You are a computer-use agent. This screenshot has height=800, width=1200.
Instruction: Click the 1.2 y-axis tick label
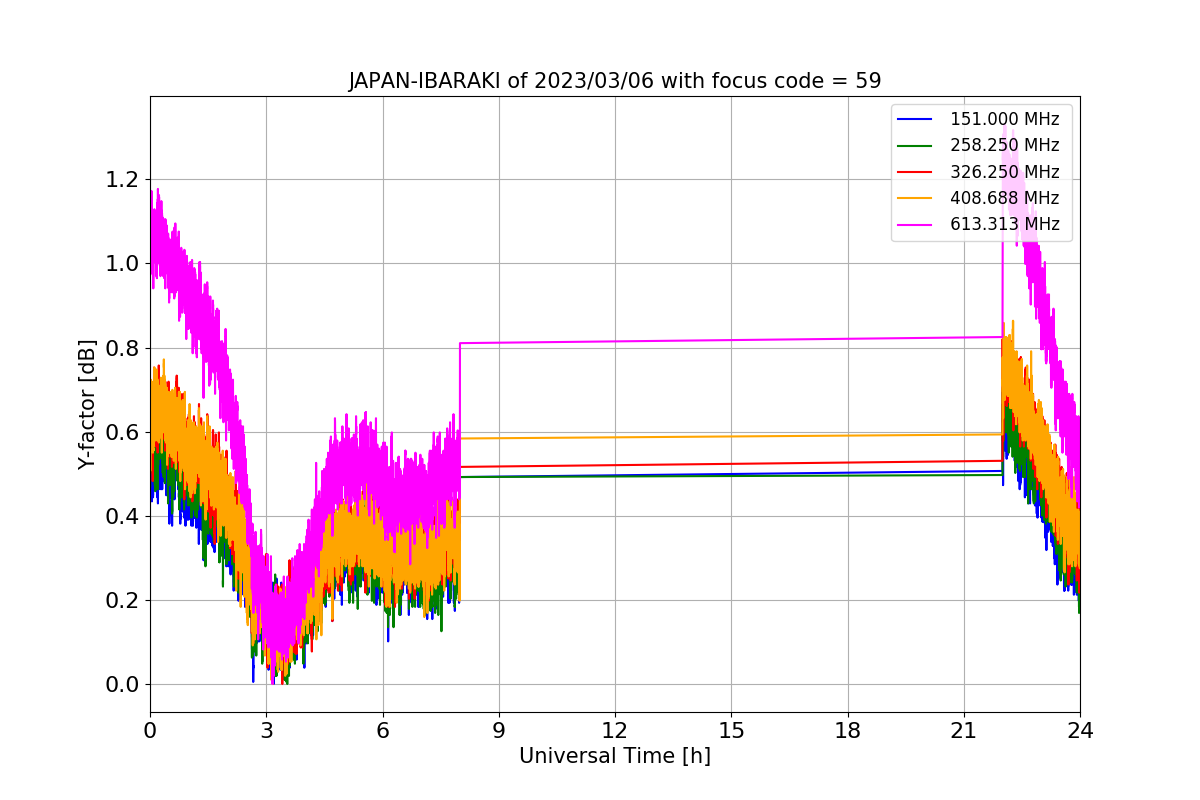coord(123,180)
